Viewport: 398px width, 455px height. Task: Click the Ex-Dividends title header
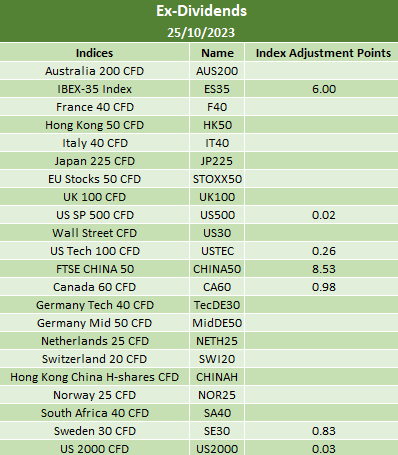201,11
